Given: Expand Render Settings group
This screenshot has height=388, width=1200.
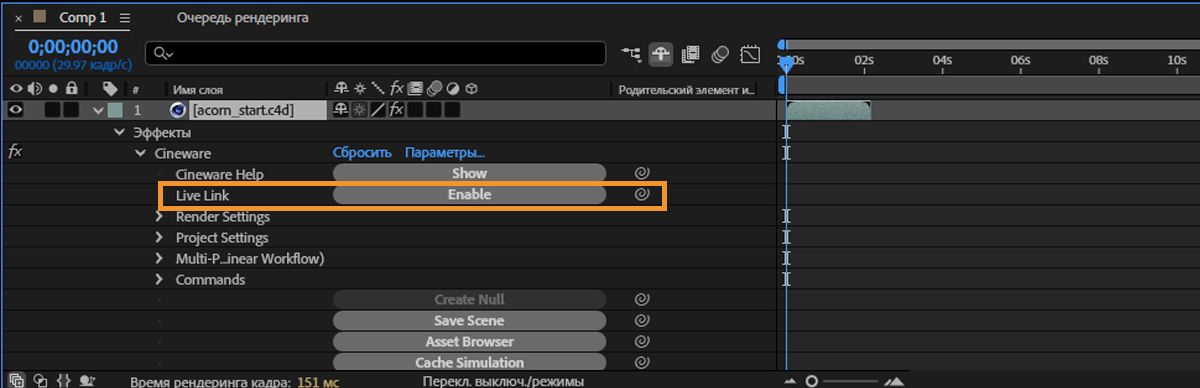Looking at the screenshot, I should tap(159, 216).
